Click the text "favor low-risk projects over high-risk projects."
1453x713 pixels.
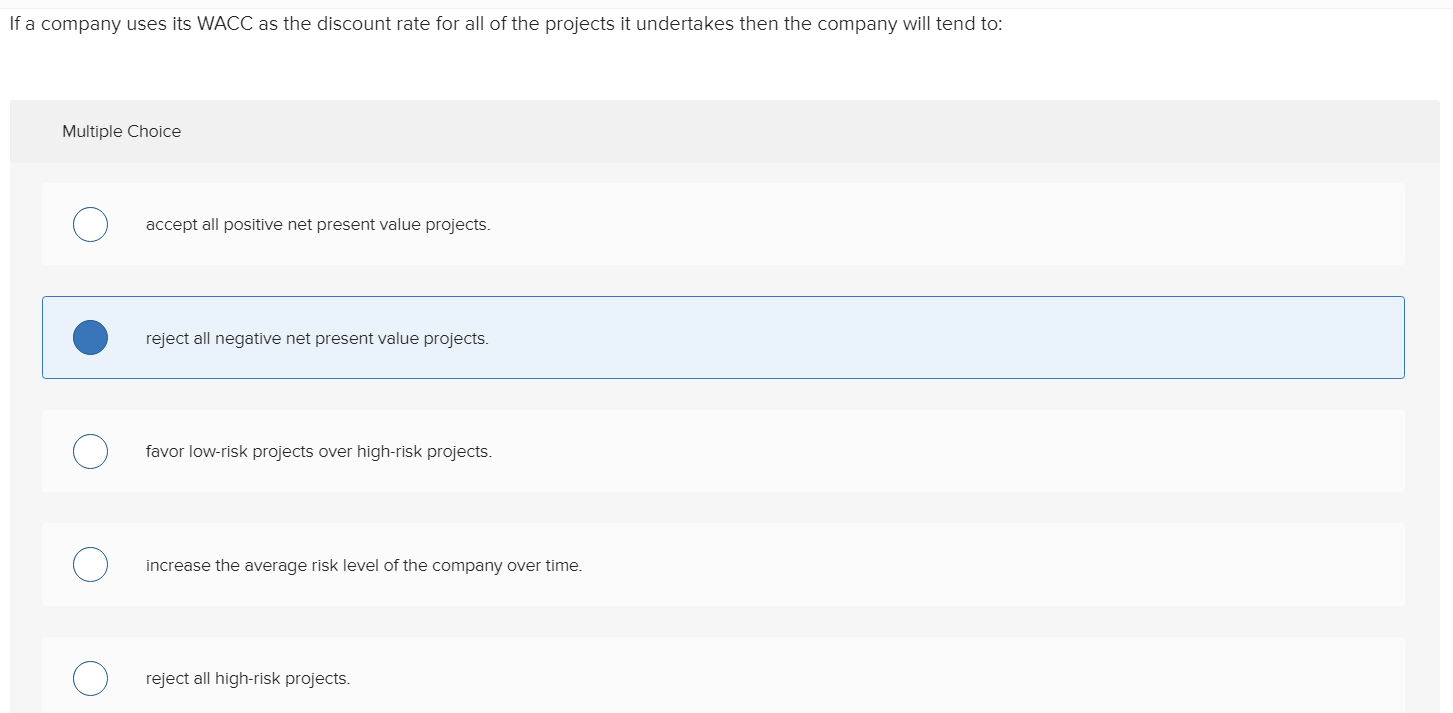tap(319, 452)
